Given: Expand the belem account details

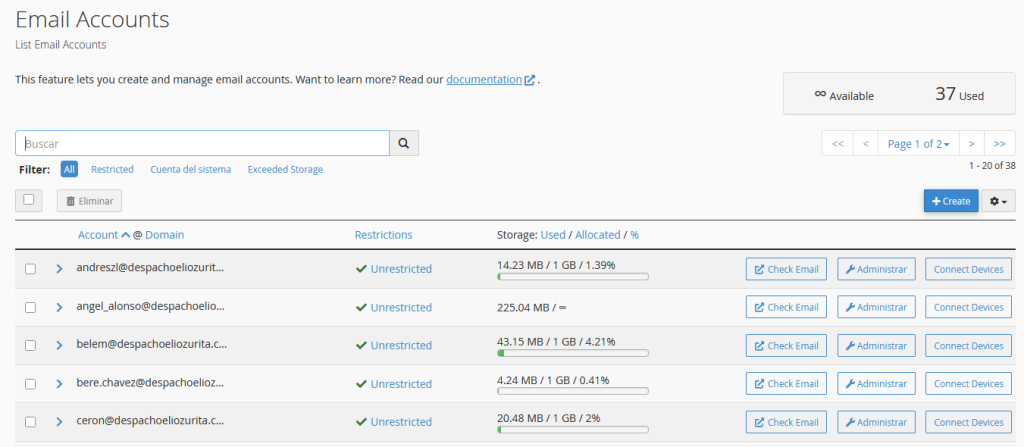Looking at the screenshot, I should (x=59, y=345).
